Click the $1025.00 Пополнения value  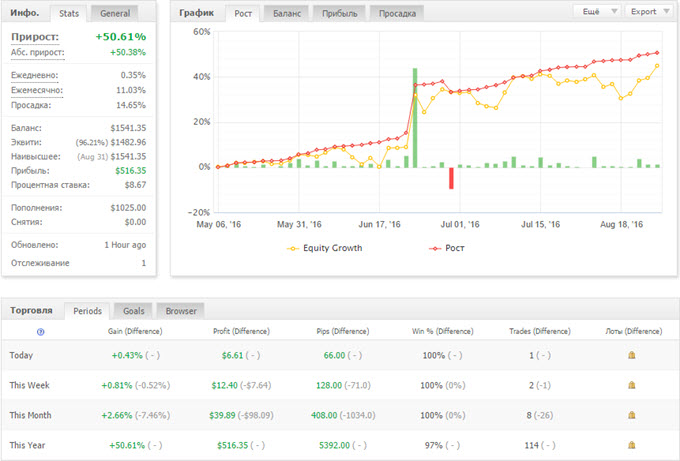pyautogui.click(x=128, y=208)
